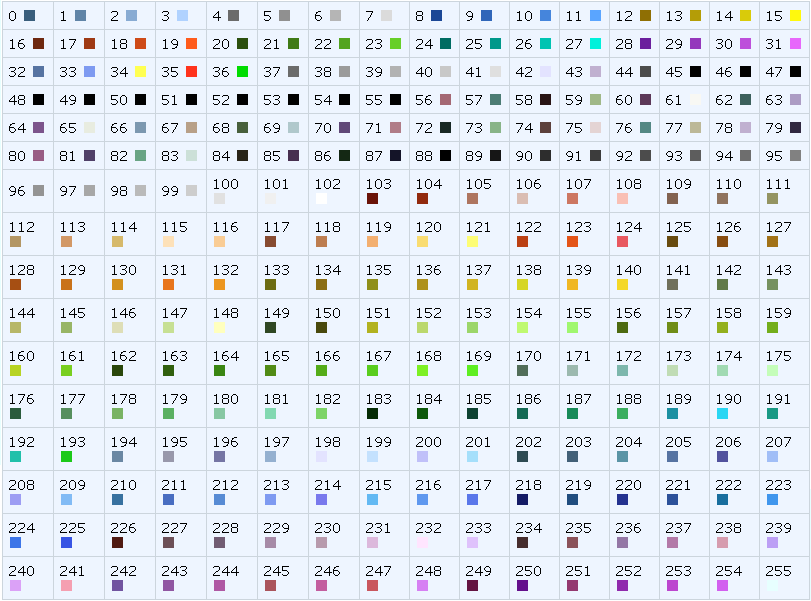Viewport: 811px width, 601px height.
Task: Pick the purple swatch numbered 28
Action: point(645,44)
